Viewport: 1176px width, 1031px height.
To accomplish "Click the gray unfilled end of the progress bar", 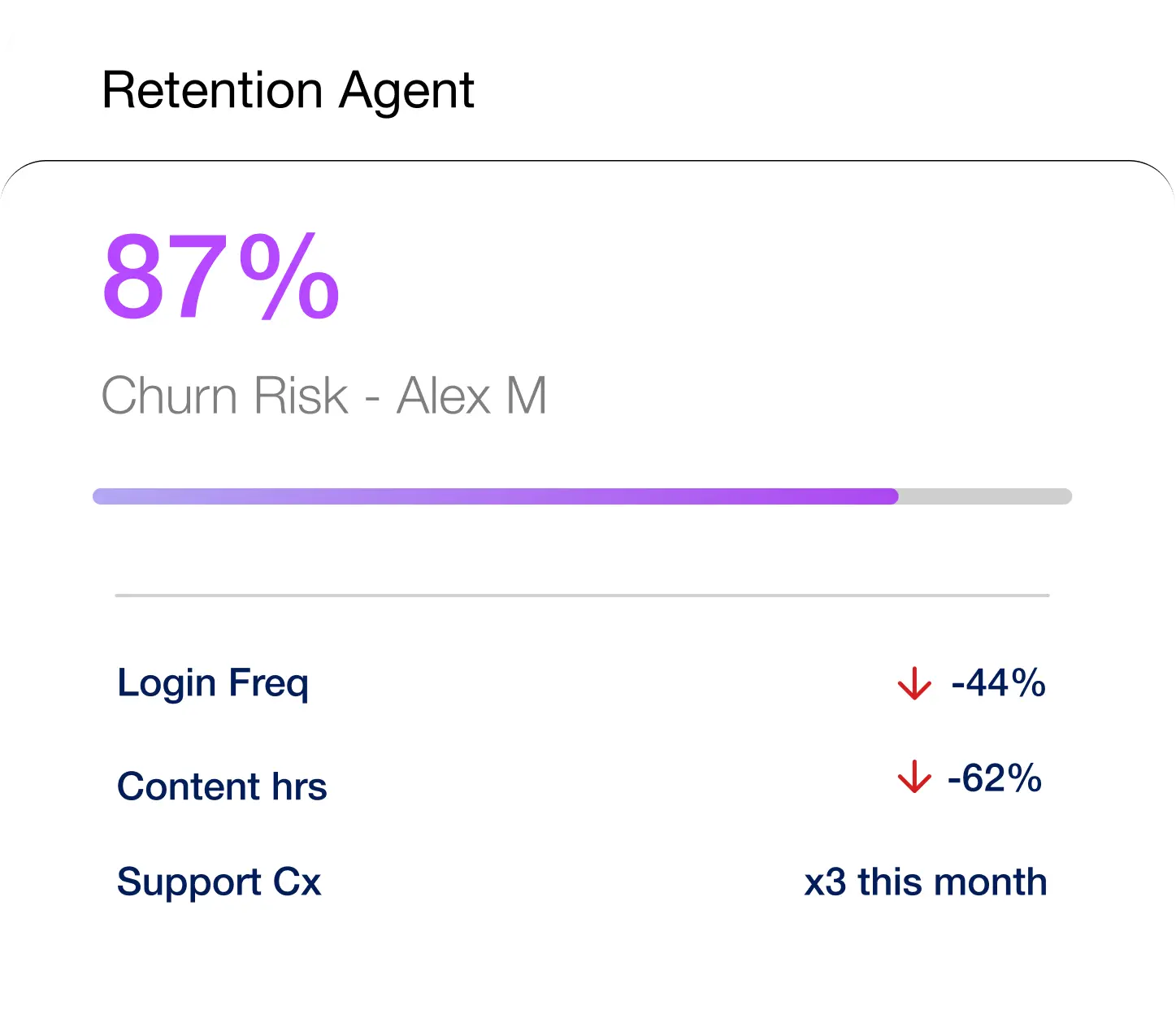I will pos(987,496).
